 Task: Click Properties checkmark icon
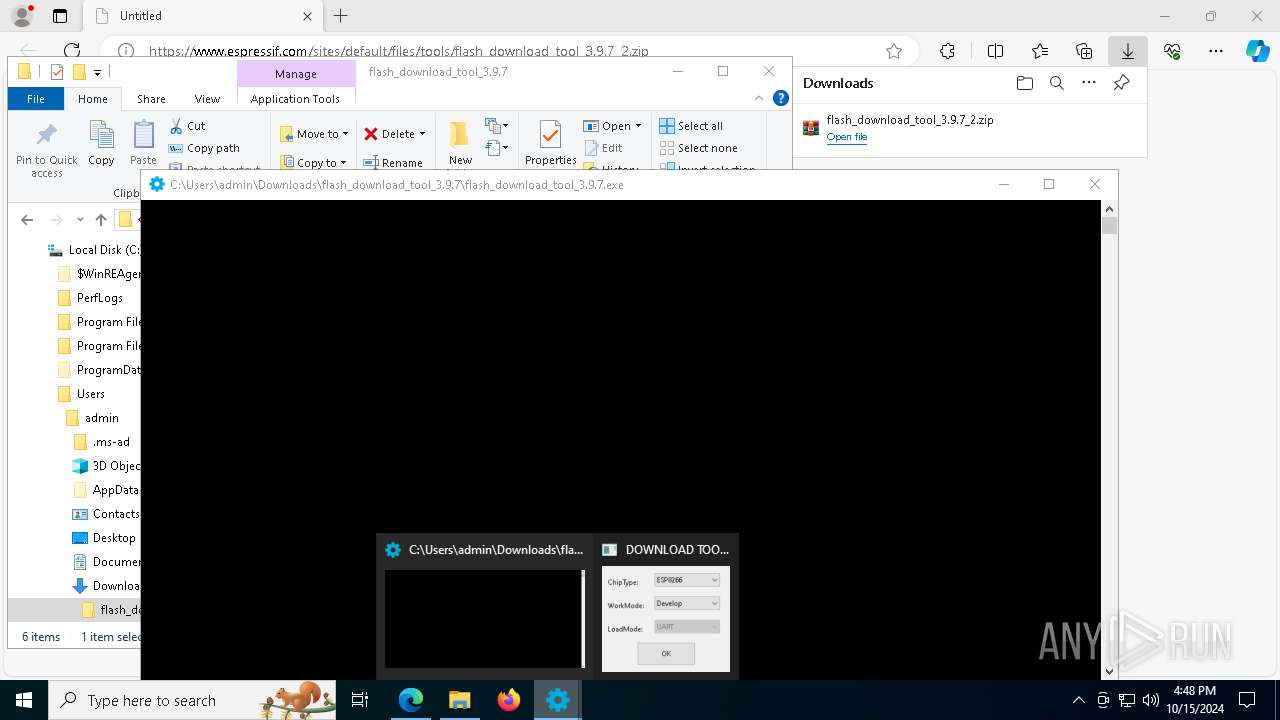550,135
